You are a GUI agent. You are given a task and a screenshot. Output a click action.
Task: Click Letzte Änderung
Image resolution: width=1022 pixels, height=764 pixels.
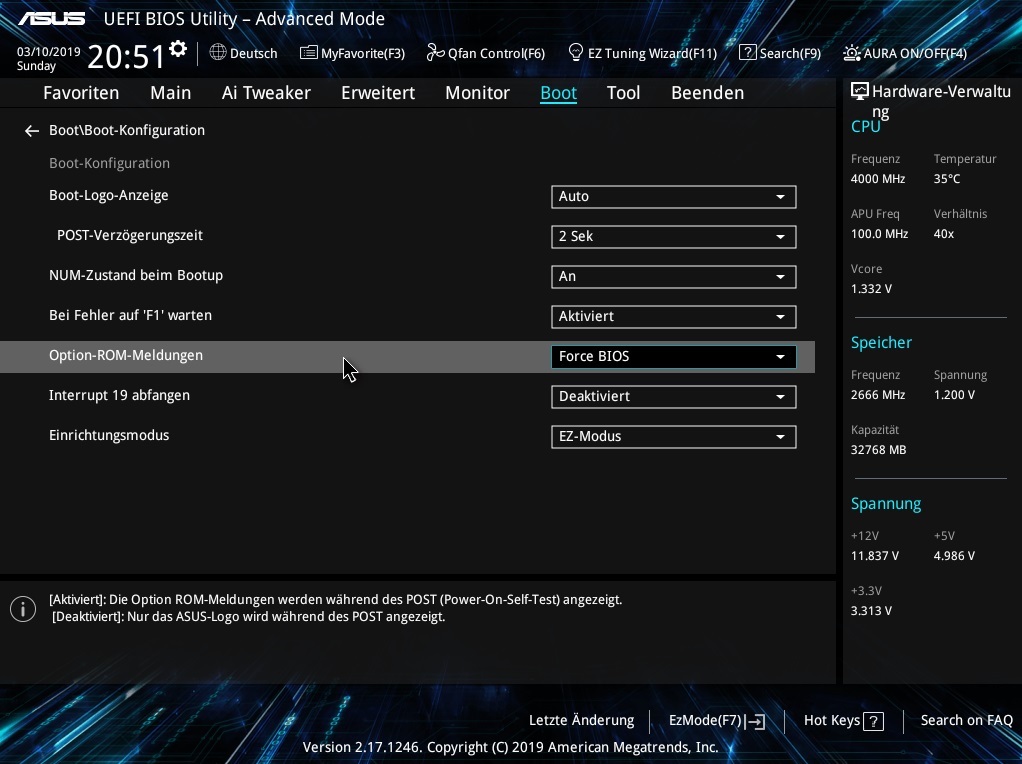coord(581,720)
